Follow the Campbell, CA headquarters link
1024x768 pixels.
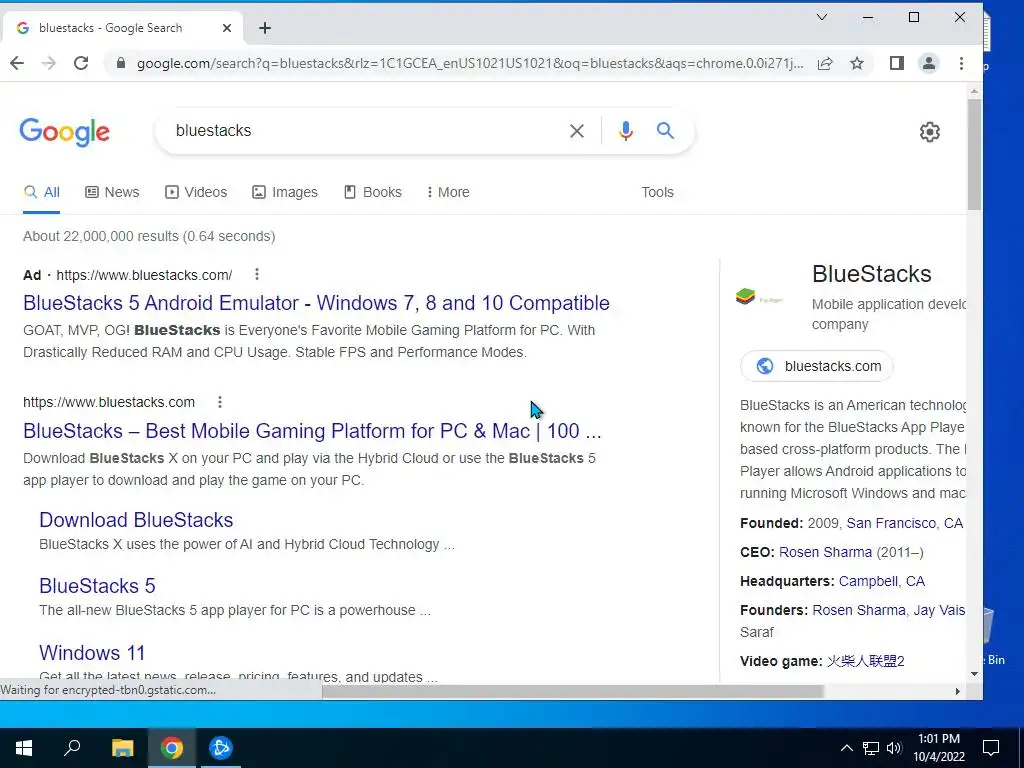click(882, 581)
